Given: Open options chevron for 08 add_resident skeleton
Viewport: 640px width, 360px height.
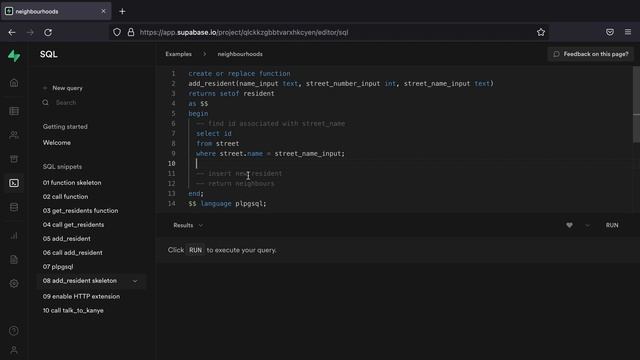Looking at the screenshot, I should [135, 281].
